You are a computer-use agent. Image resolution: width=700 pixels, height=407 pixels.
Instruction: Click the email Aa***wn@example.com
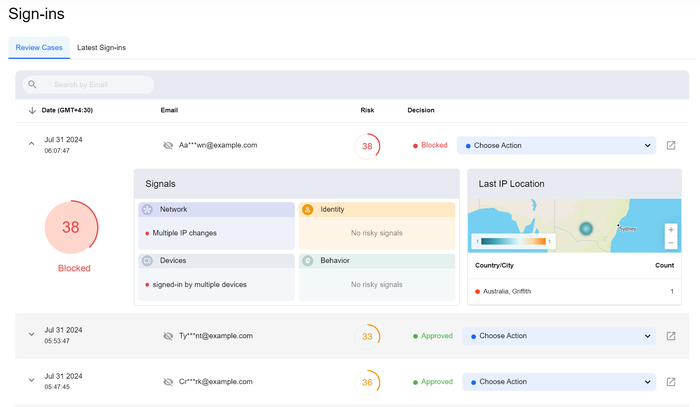[x=218, y=145]
